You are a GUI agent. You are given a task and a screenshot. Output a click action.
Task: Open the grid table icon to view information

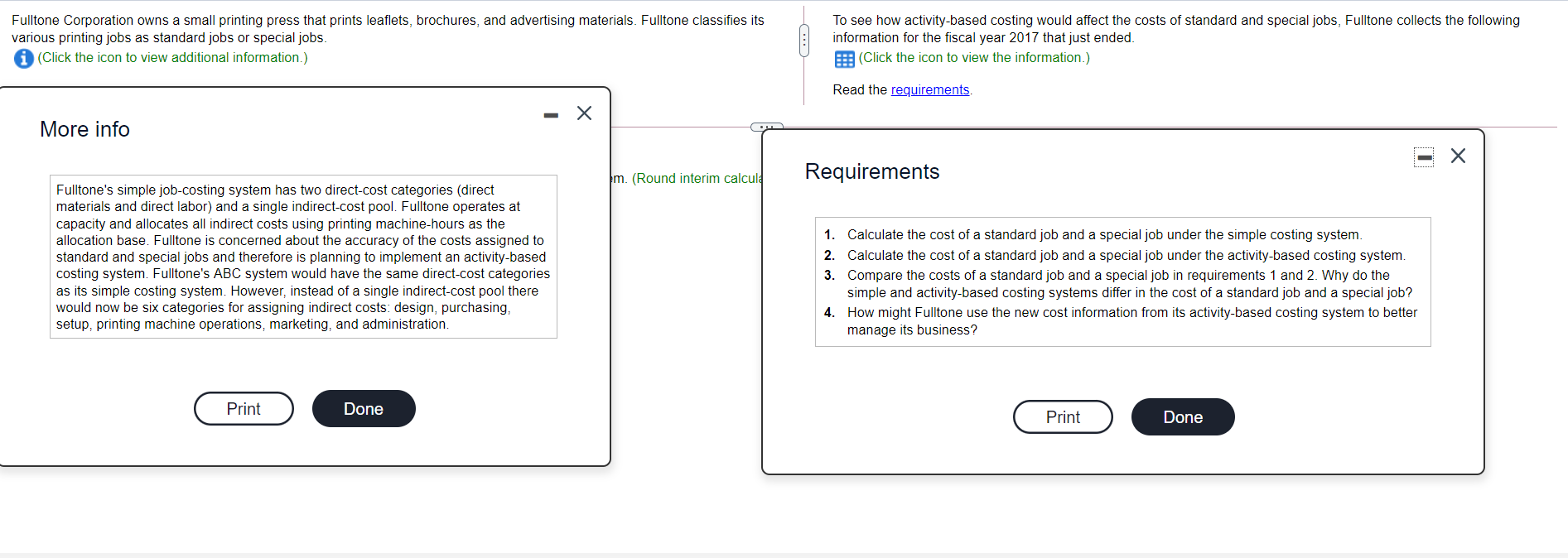coord(844,59)
